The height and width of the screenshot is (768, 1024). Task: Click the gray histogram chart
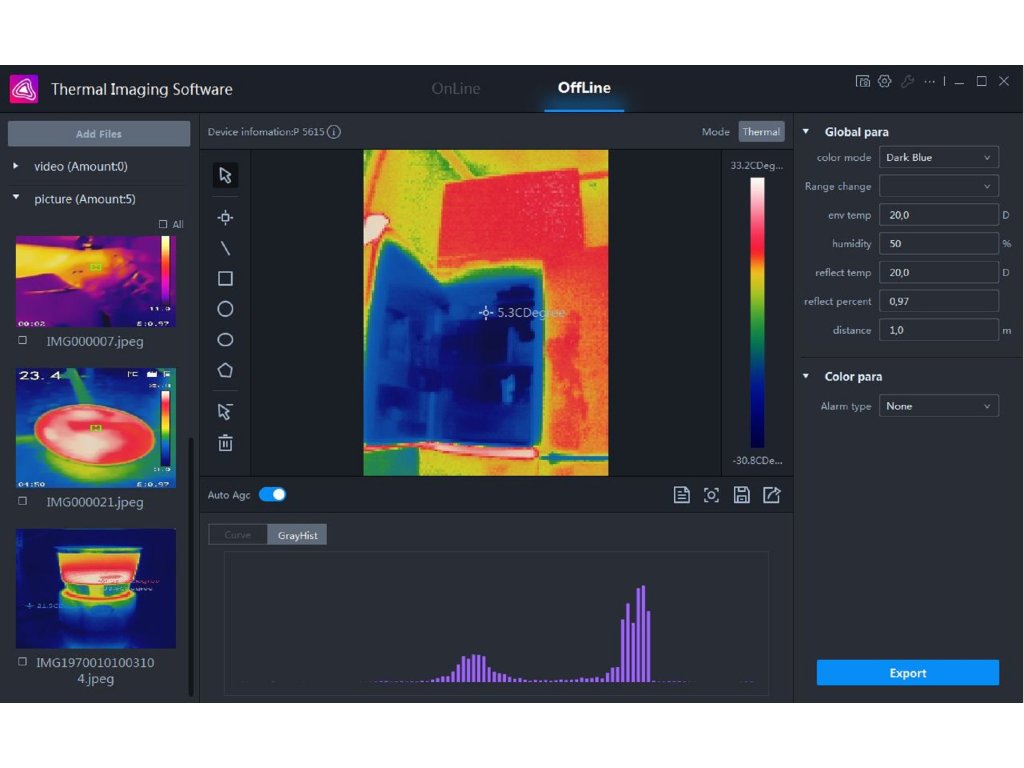click(x=496, y=623)
